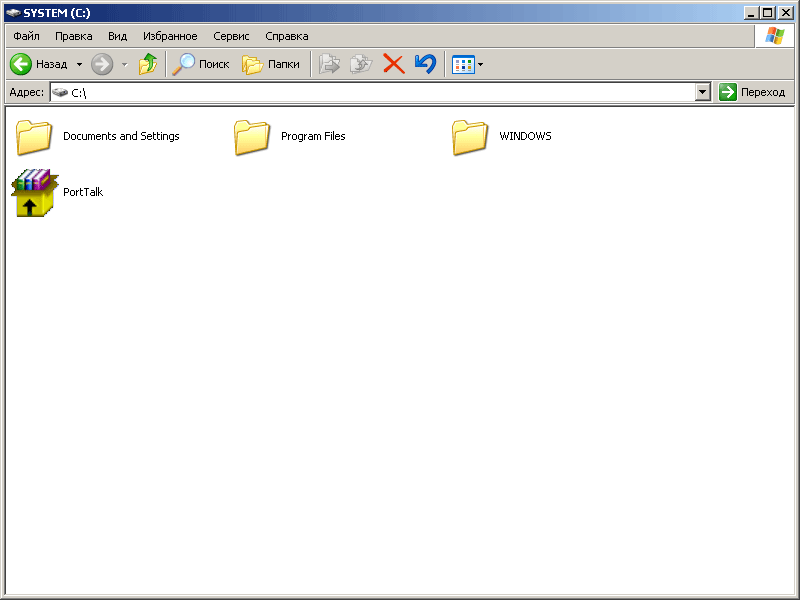Click the WINDOWS folder name
Image resolution: width=800 pixels, height=600 pixels.
[x=526, y=136]
